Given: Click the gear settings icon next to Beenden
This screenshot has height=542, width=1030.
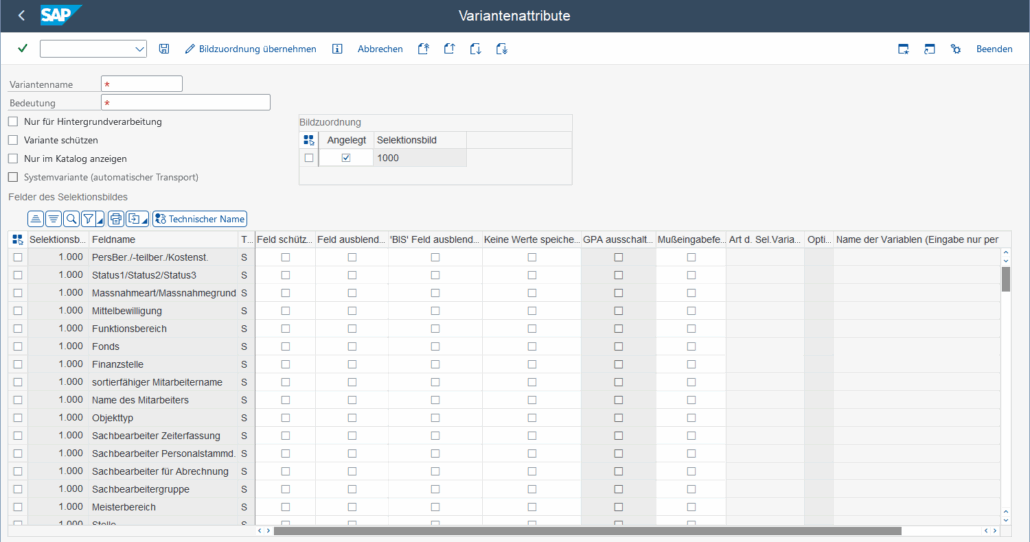Looking at the screenshot, I should coord(955,49).
